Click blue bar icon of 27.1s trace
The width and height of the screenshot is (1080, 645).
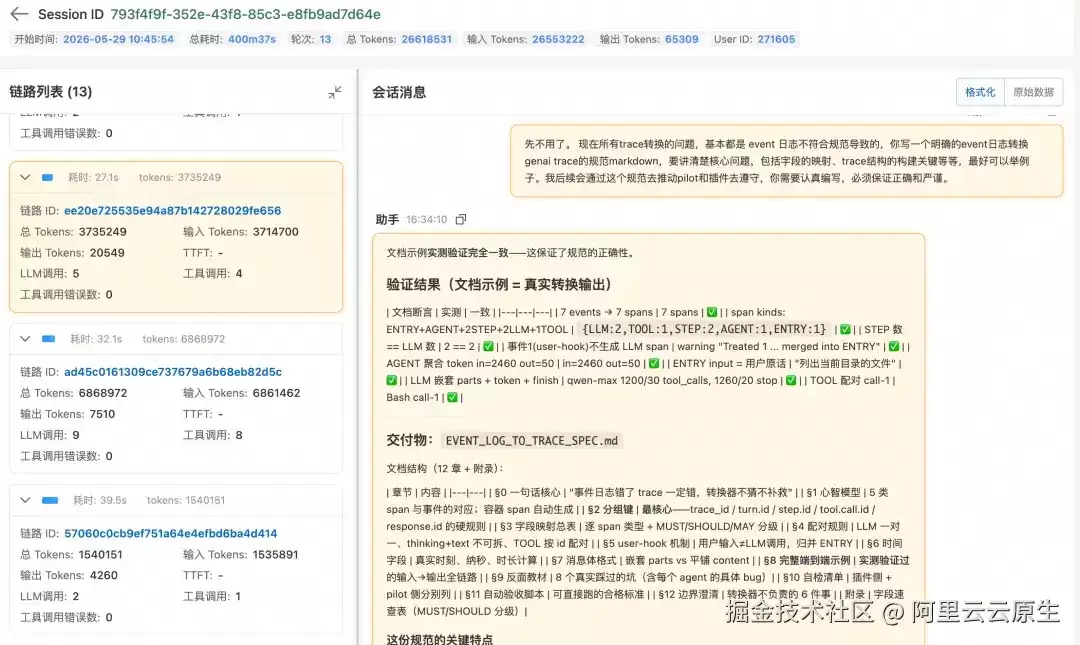[x=48, y=178]
